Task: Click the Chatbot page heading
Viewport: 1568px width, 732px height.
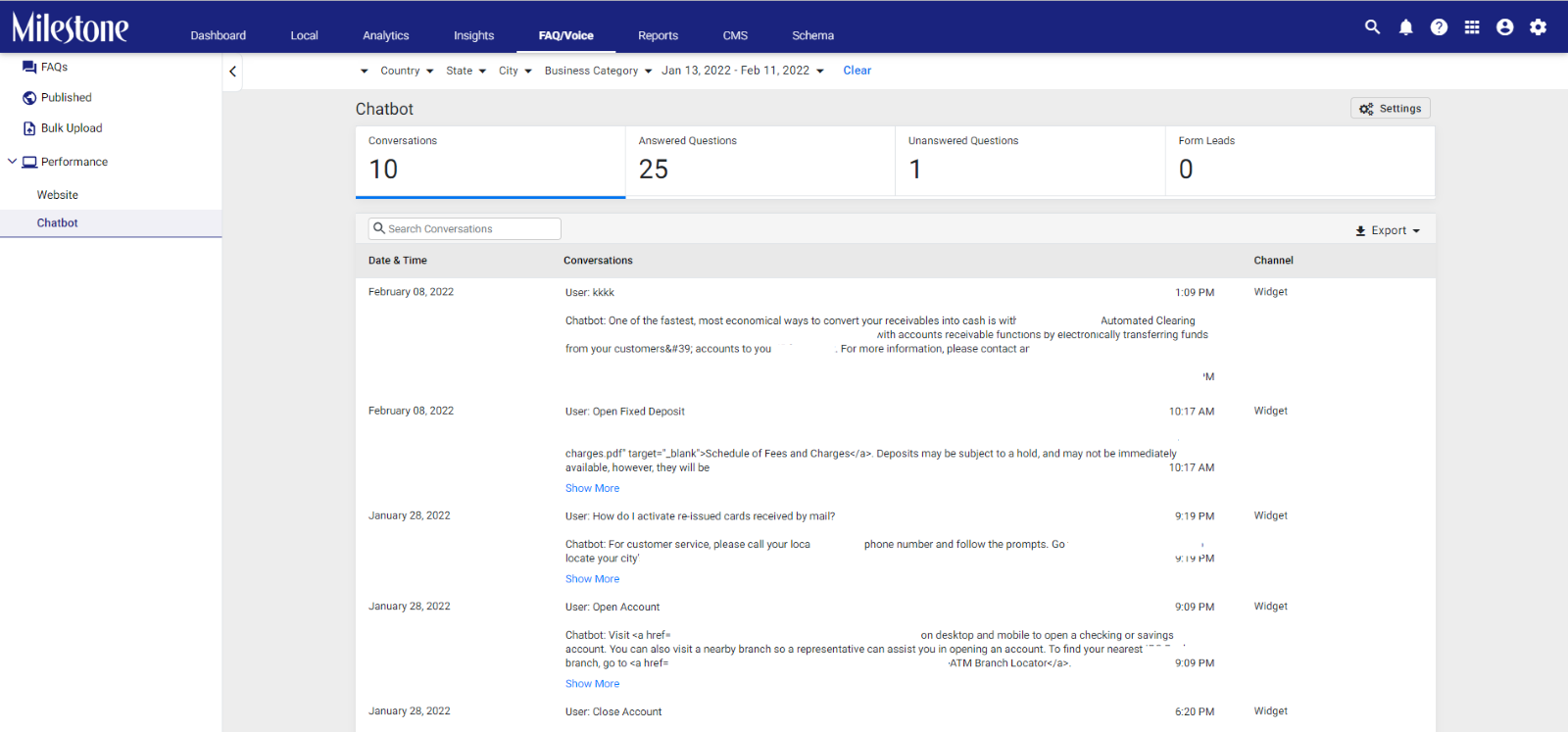Action: [x=384, y=109]
